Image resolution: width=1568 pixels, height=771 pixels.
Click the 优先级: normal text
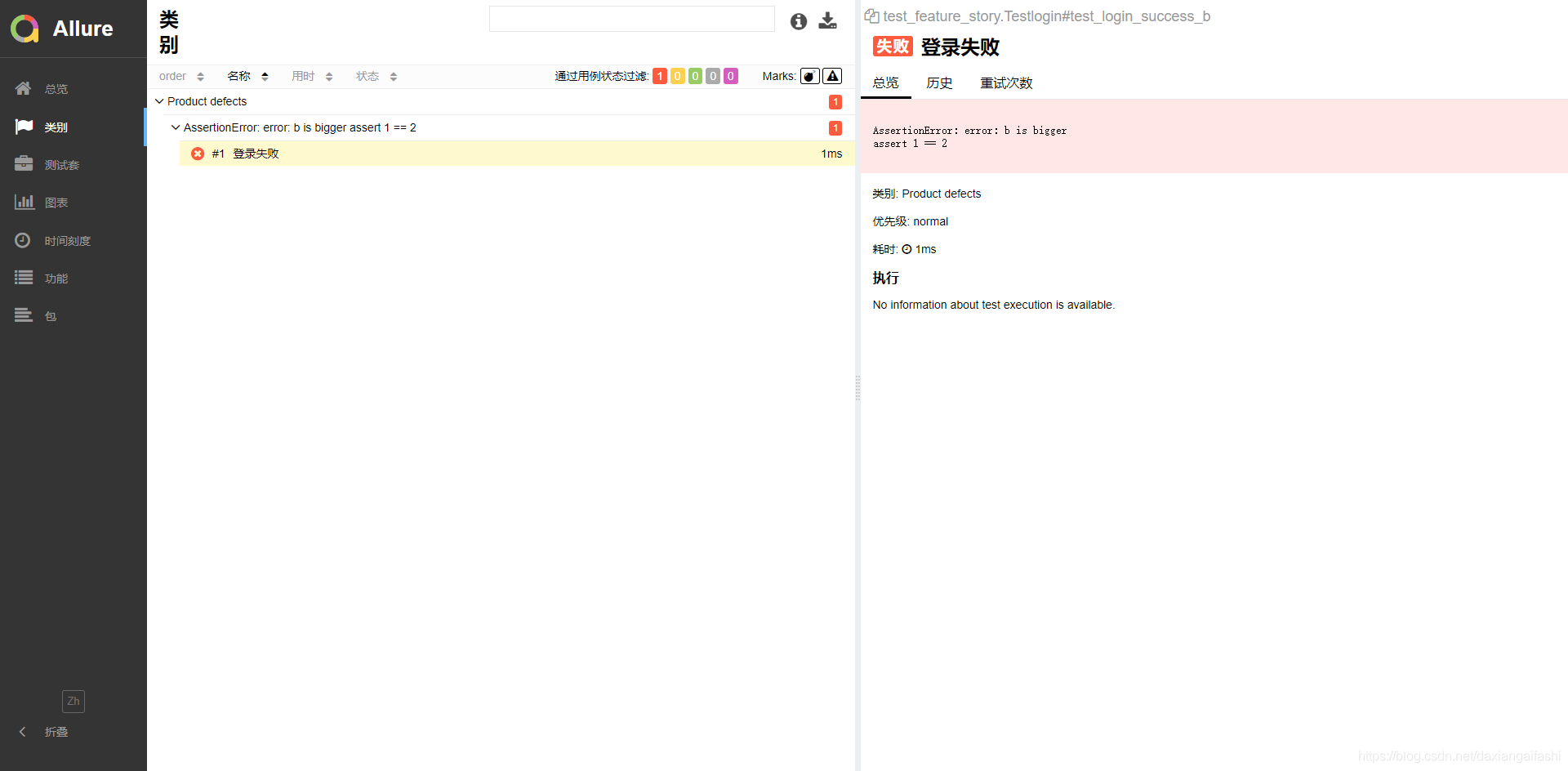tap(910, 221)
